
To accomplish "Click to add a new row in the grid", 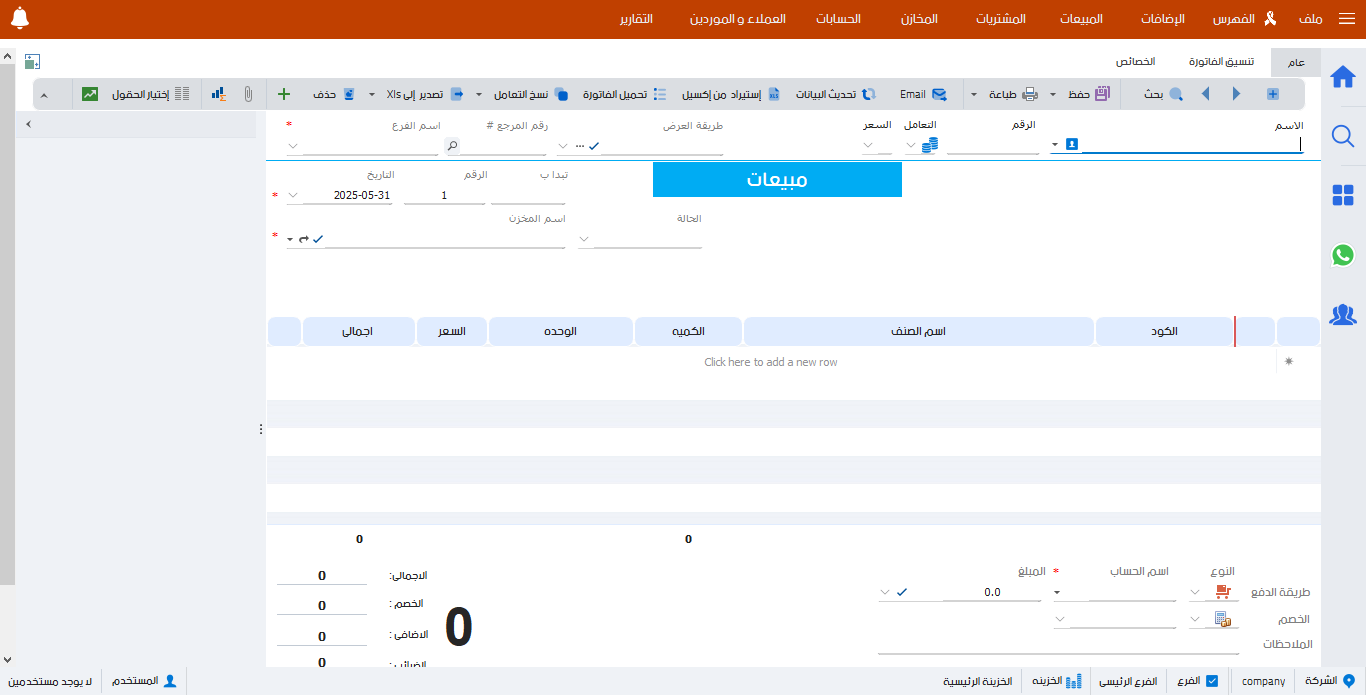I will tap(768, 362).
